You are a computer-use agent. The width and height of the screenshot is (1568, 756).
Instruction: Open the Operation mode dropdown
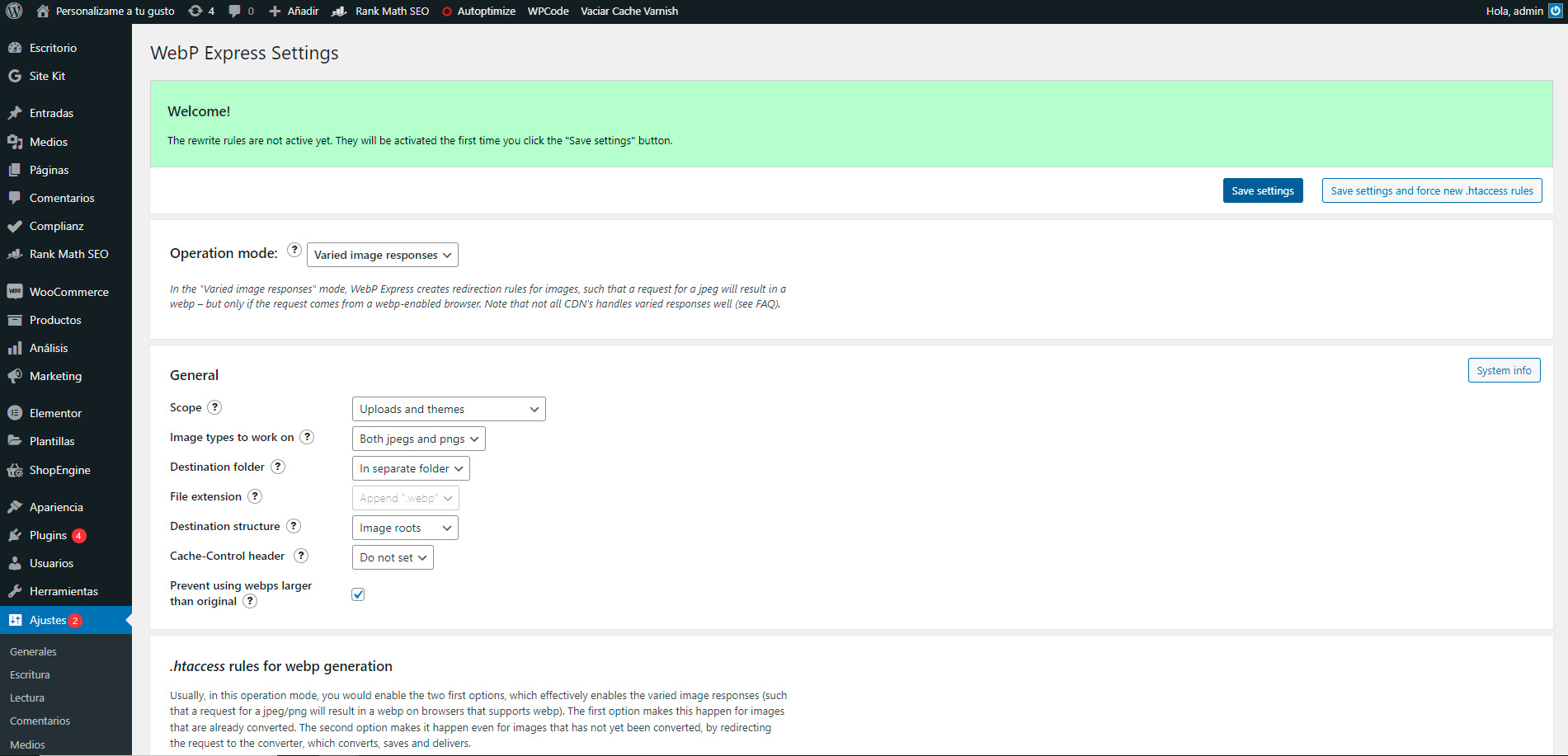pyautogui.click(x=383, y=255)
